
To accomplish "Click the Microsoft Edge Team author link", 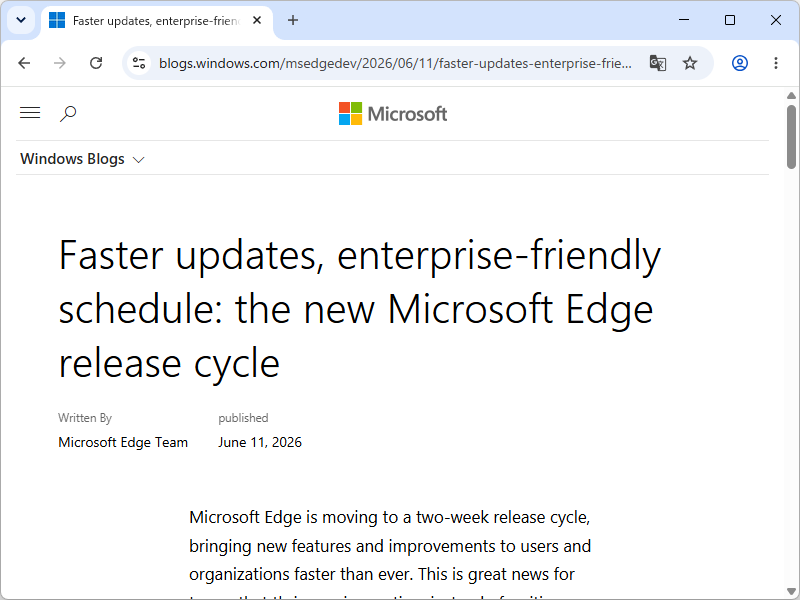I will click(x=123, y=442).
